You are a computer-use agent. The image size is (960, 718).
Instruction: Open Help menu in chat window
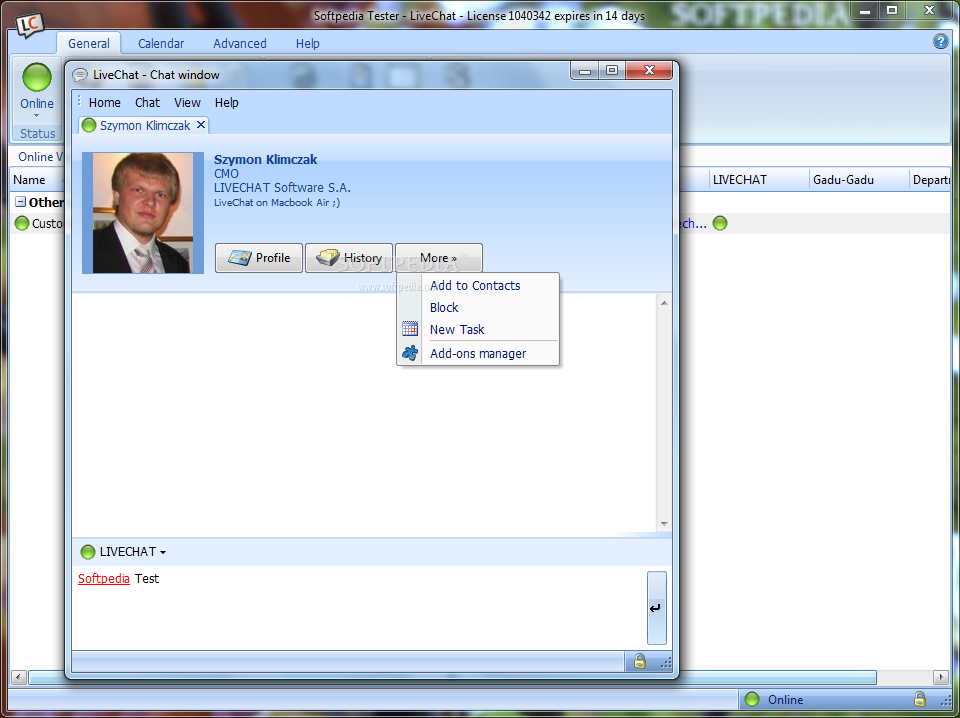pos(227,103)
